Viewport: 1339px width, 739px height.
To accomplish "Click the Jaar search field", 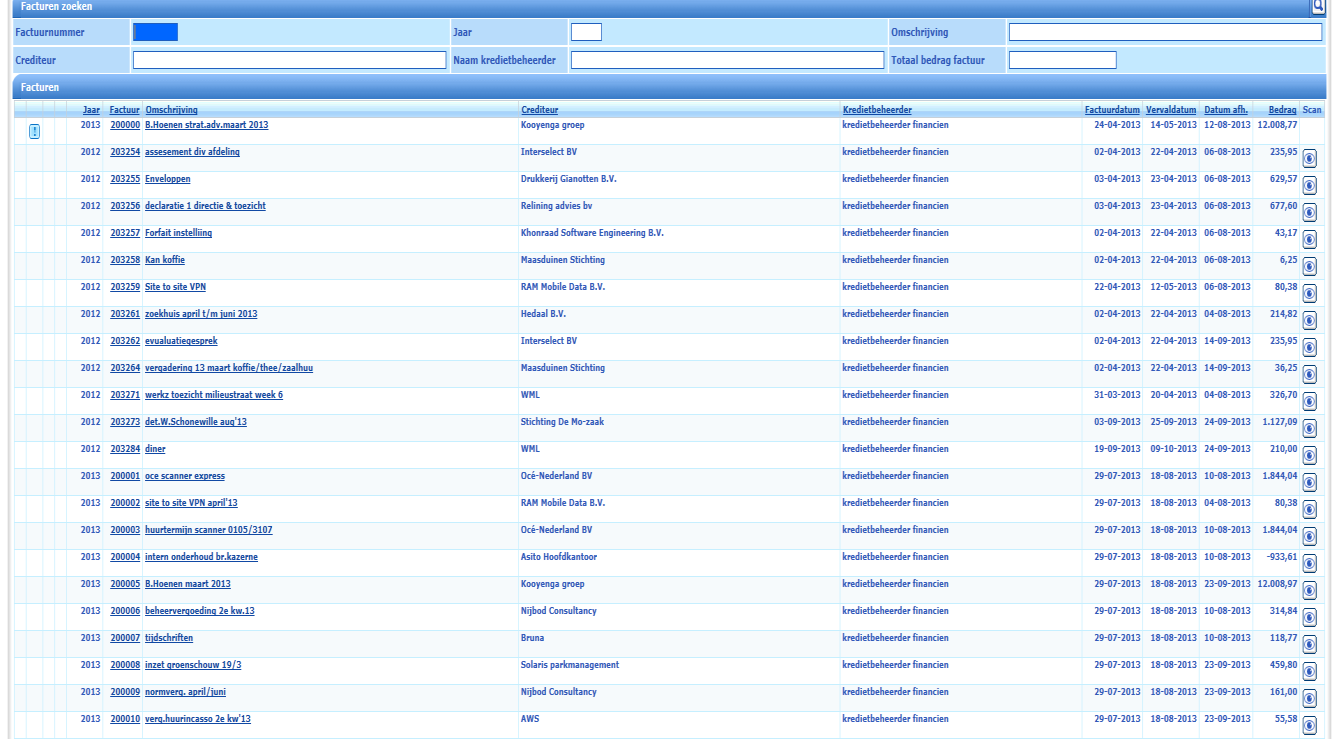I will coord(586,32).
